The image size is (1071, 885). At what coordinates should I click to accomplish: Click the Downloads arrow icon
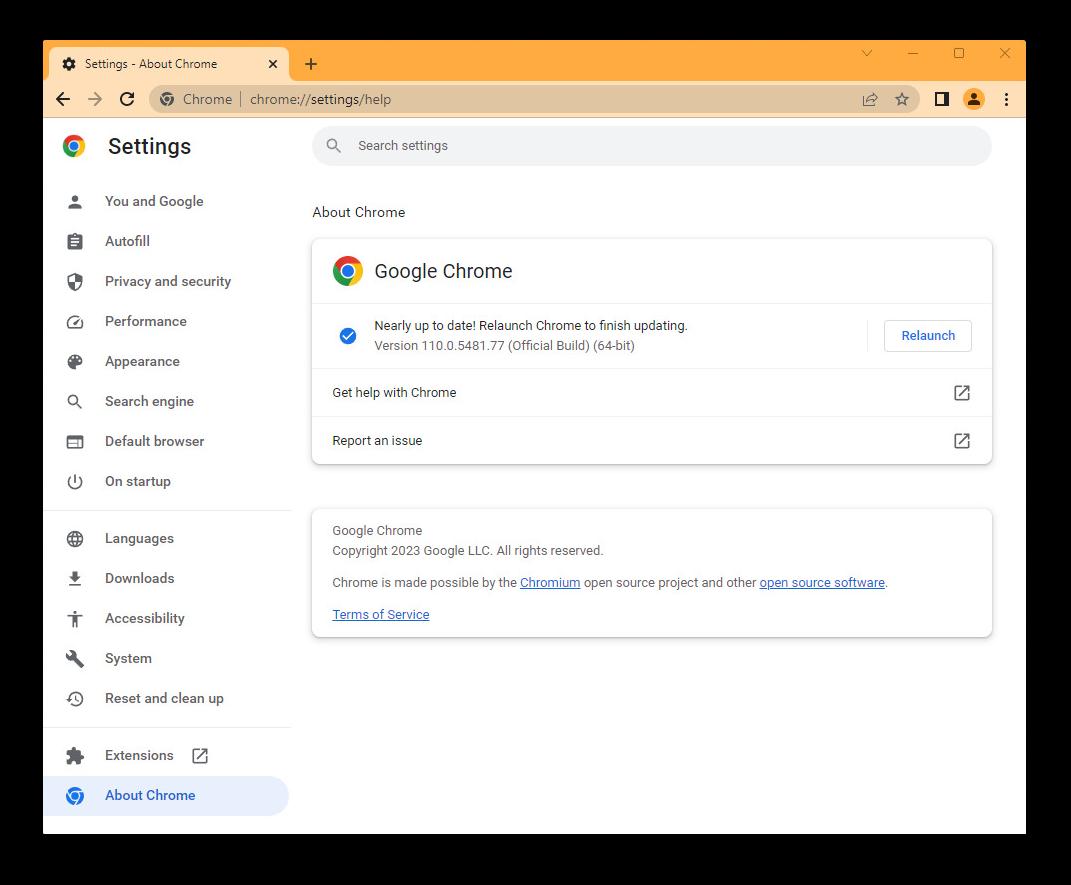click(x=75, y=578)
